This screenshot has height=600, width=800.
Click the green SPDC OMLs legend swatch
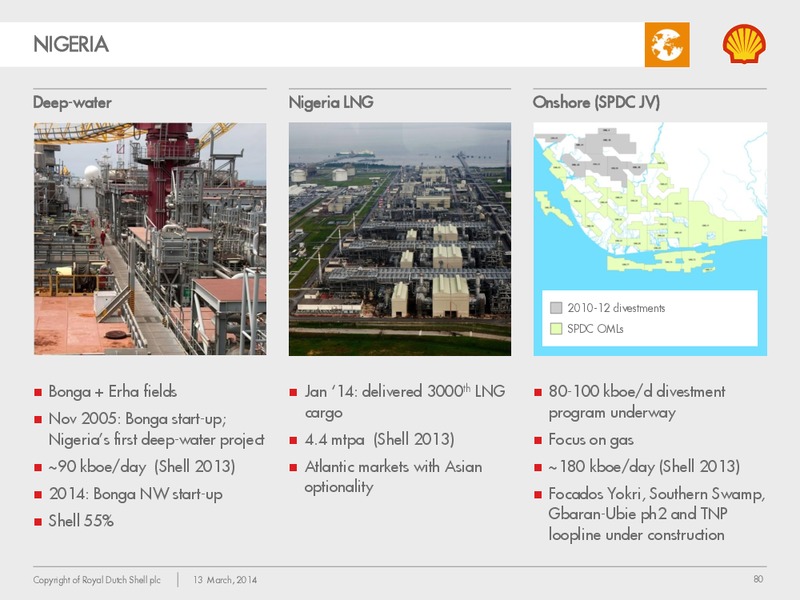pos(556,329)
